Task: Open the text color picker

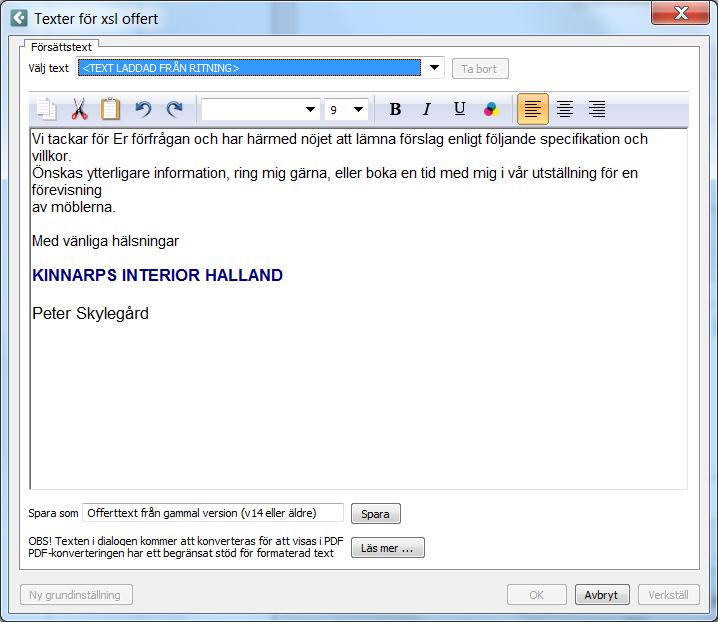Action: click(x=491, y=109)
